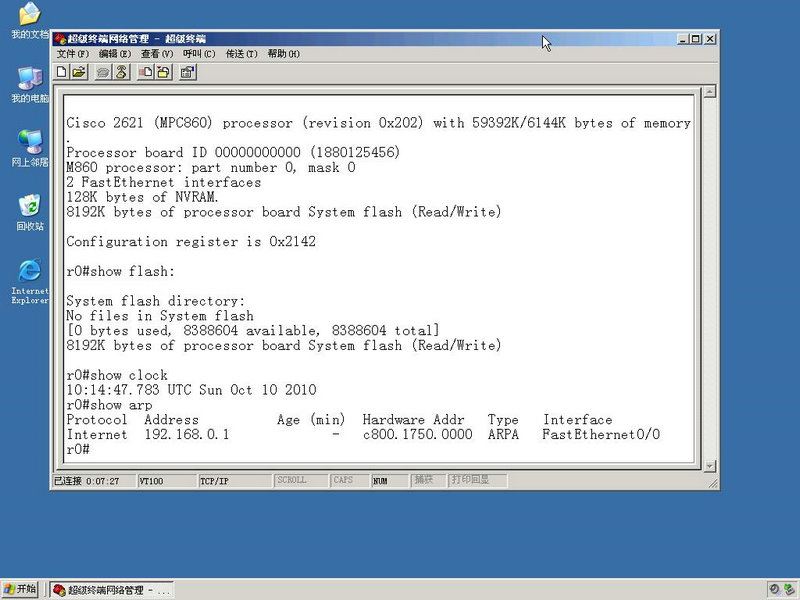Click the 开始 Start button
The image size is (800, 600).
pyautogui.click(x=19, y=589)
